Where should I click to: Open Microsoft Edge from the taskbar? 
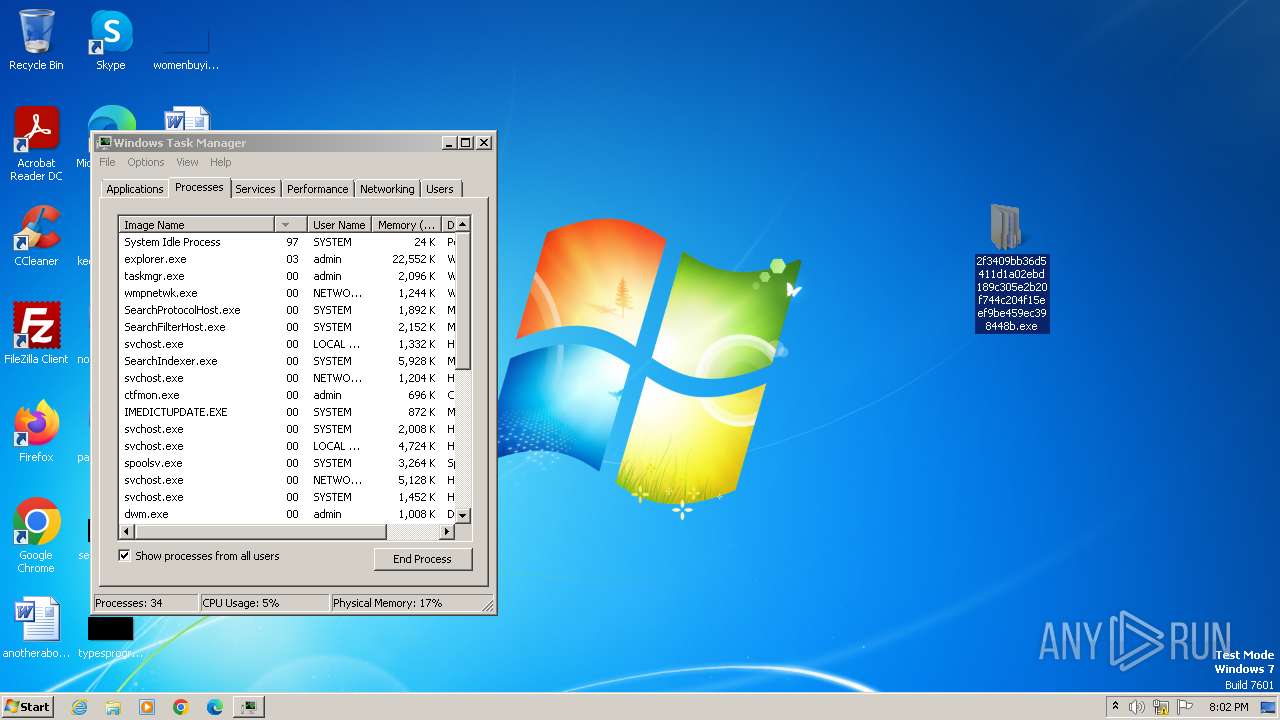coord(215,707)
